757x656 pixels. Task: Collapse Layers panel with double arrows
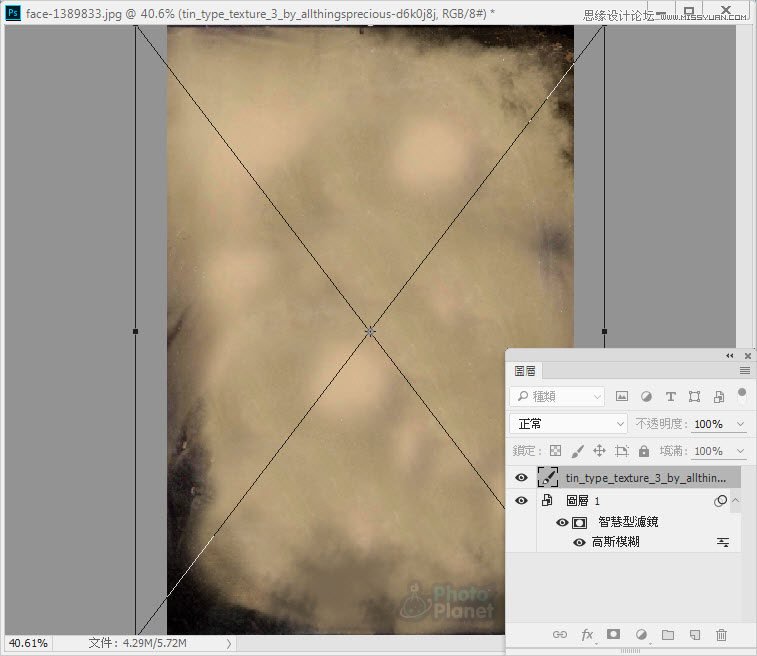[x=729, y=356]
